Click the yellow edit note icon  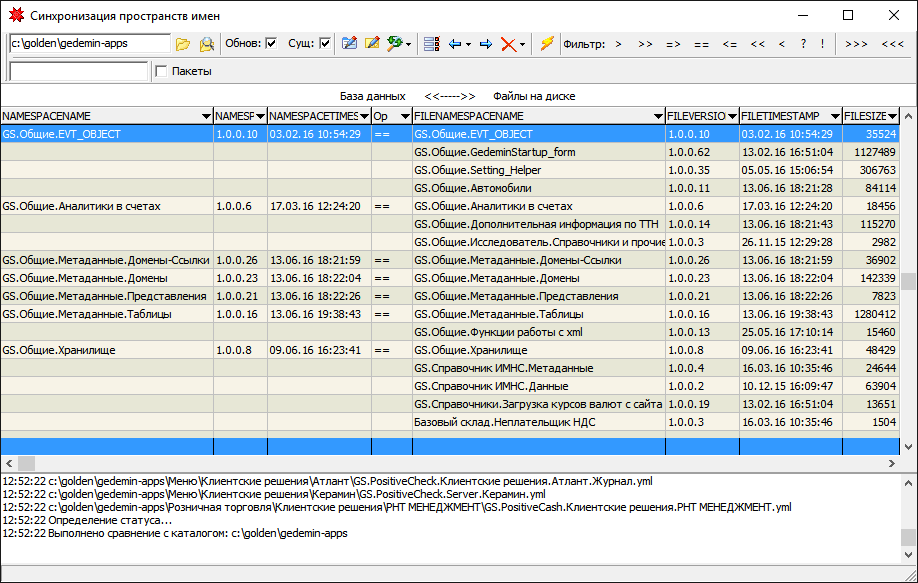372,44
